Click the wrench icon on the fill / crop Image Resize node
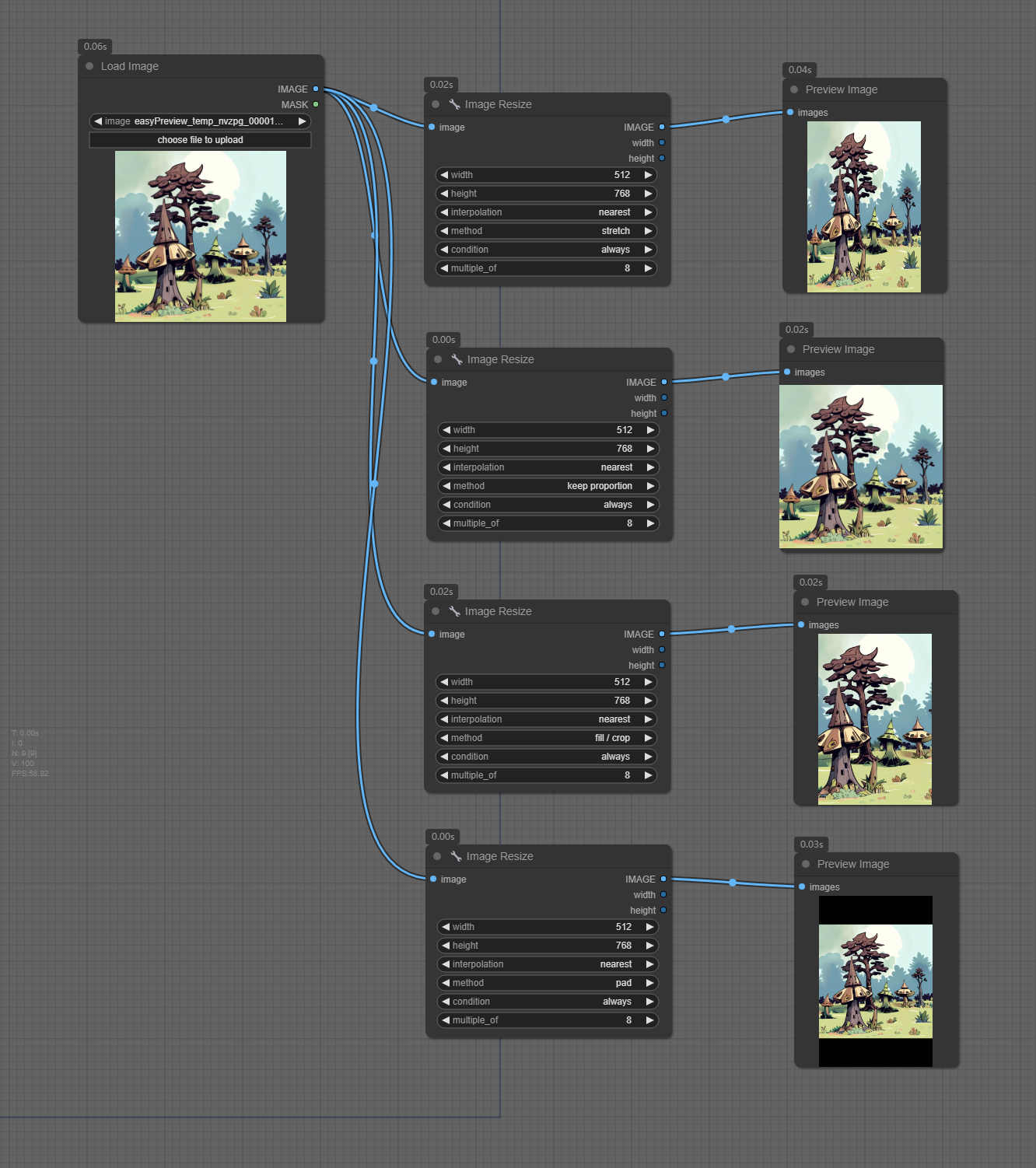Image resolution: width=1036 pixels, height=1168 pixels. [454, 611]
